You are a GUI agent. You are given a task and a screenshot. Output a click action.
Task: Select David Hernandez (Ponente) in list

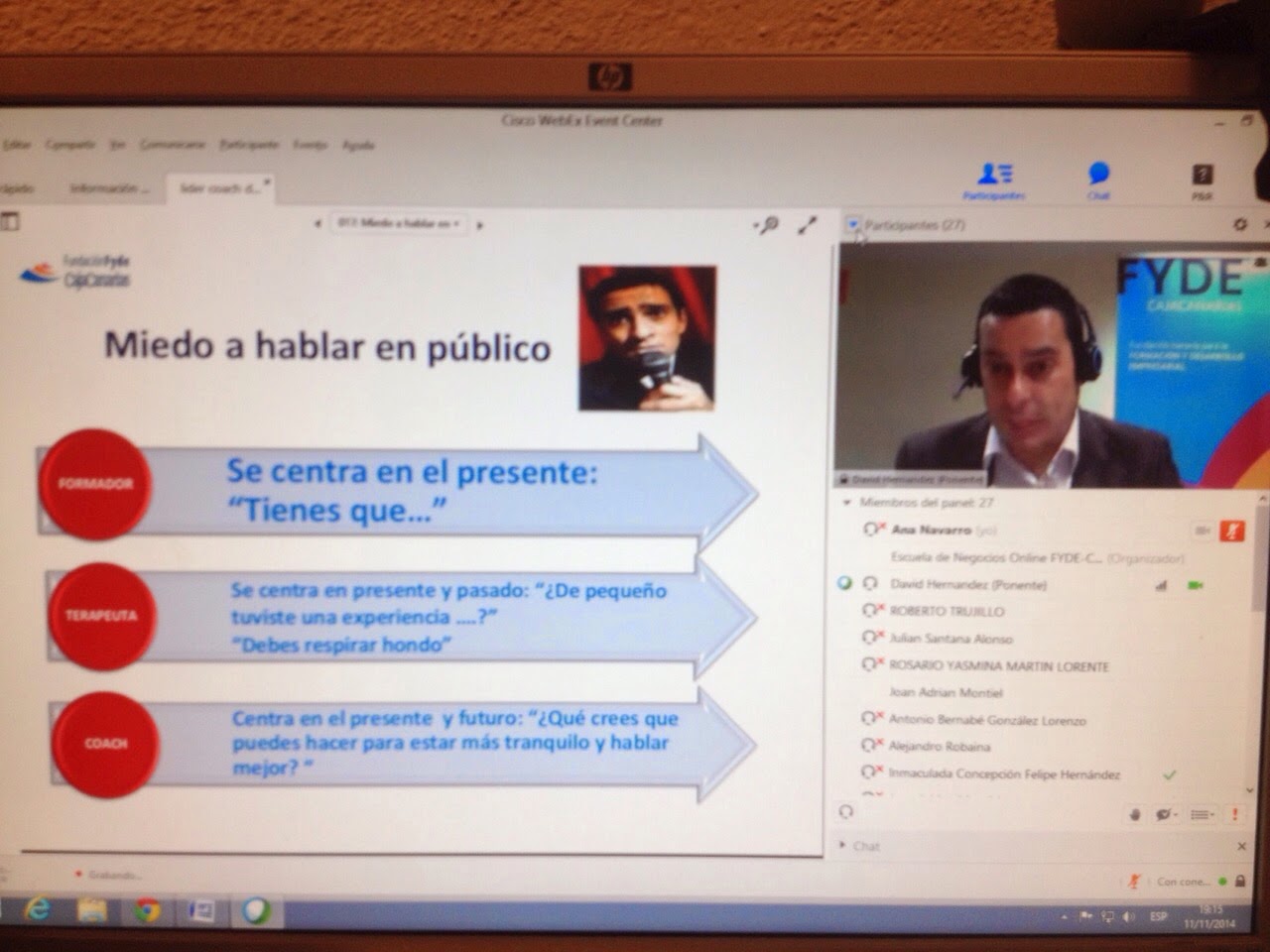(x=967, y=585)
